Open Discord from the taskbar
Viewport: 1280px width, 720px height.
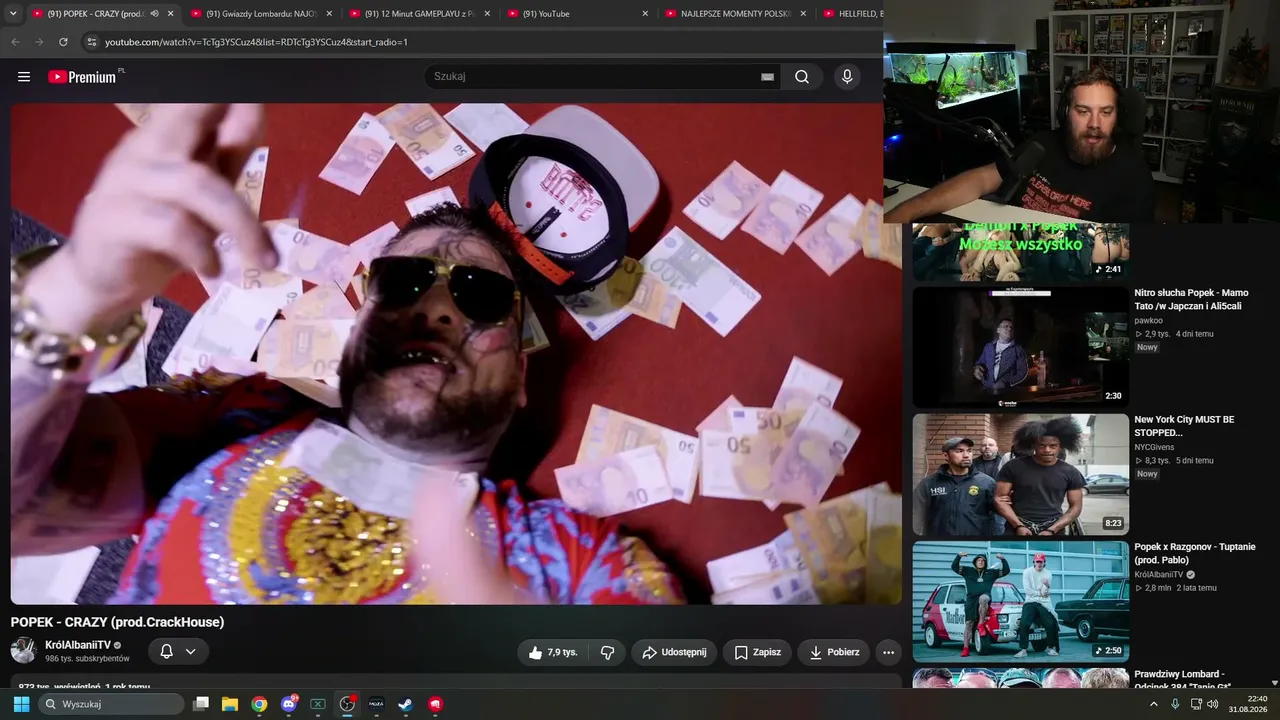point(289,704)
